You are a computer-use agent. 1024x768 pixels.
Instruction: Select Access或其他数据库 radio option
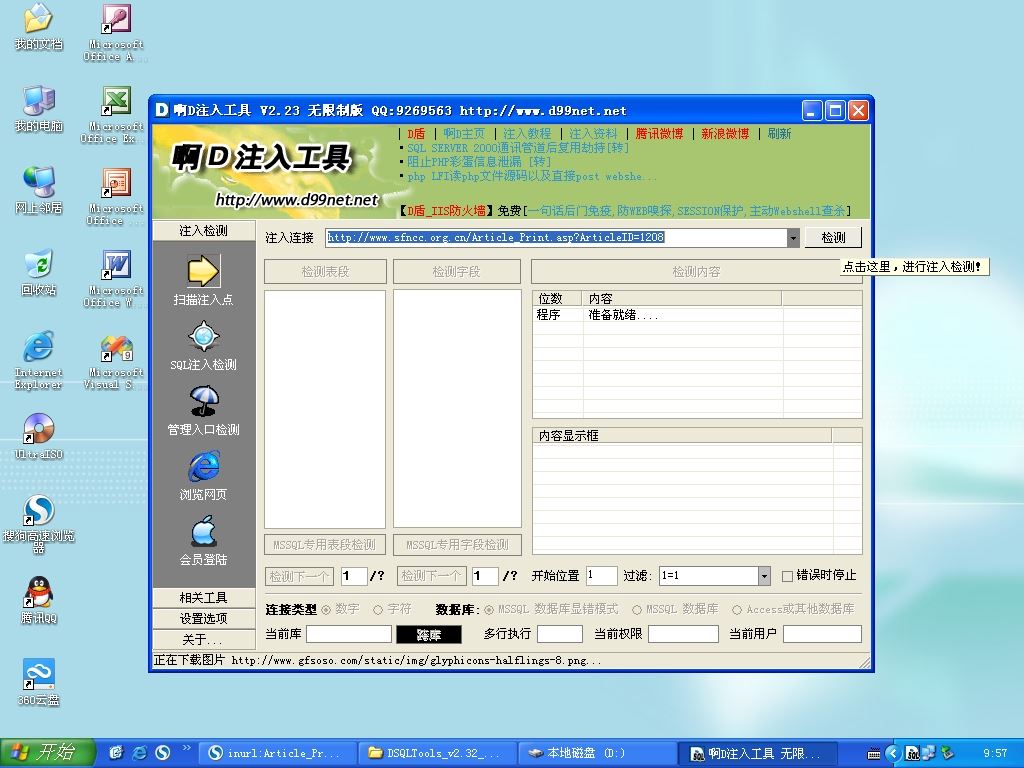pos(737,609)
